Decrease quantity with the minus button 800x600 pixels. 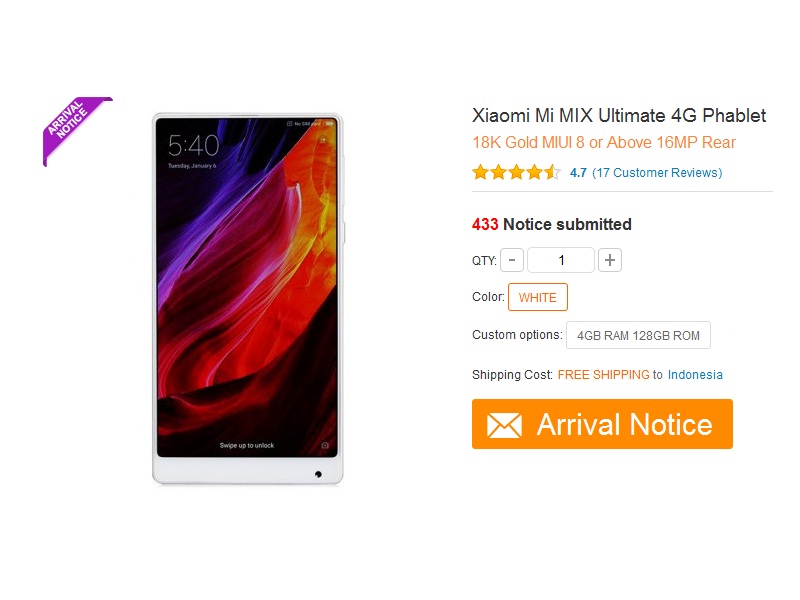[x=512, y=260]
